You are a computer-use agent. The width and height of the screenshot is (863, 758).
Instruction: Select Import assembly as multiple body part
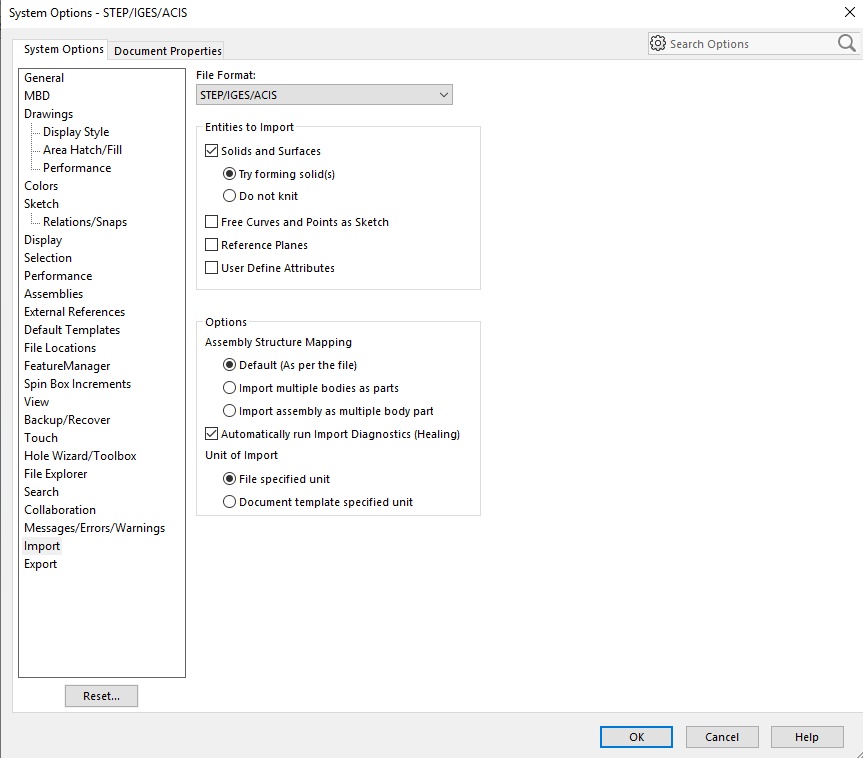coord(229,411)
